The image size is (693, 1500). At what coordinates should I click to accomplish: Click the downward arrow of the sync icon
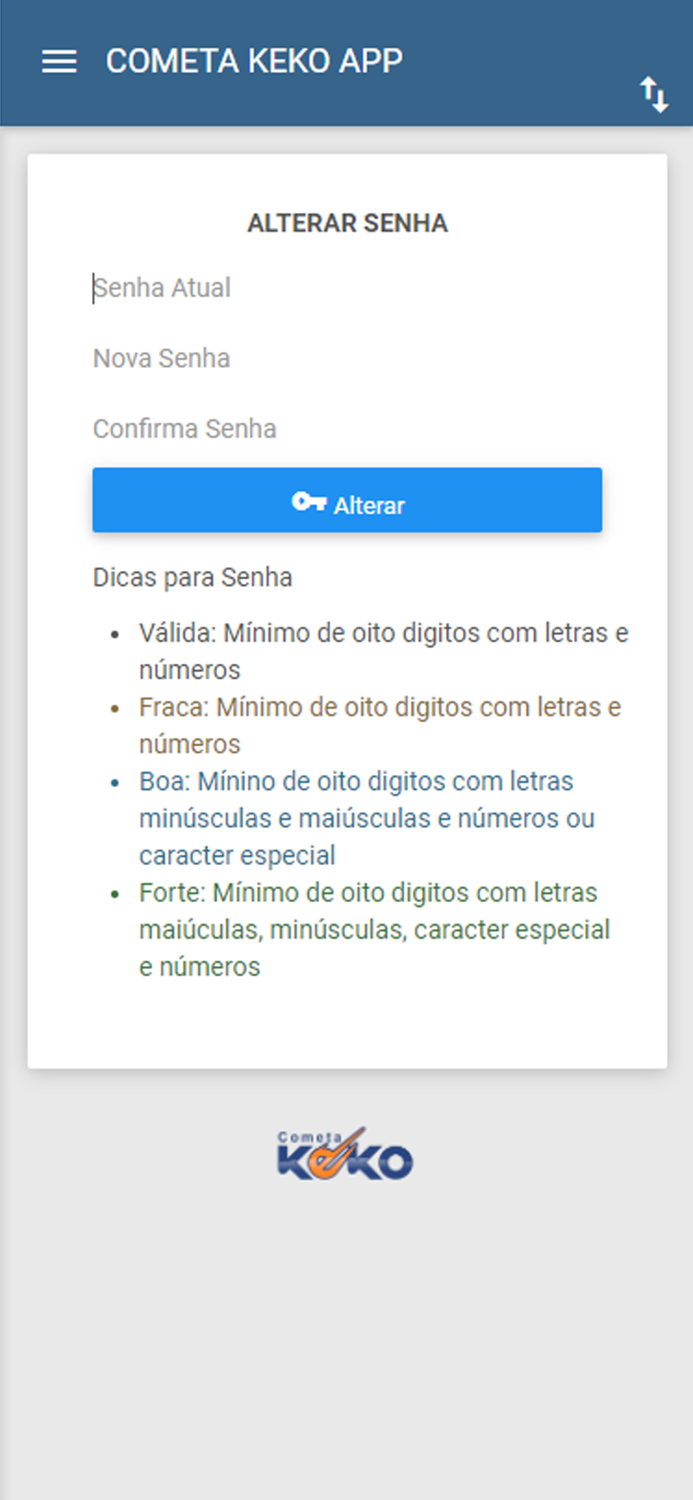[660, 101]
